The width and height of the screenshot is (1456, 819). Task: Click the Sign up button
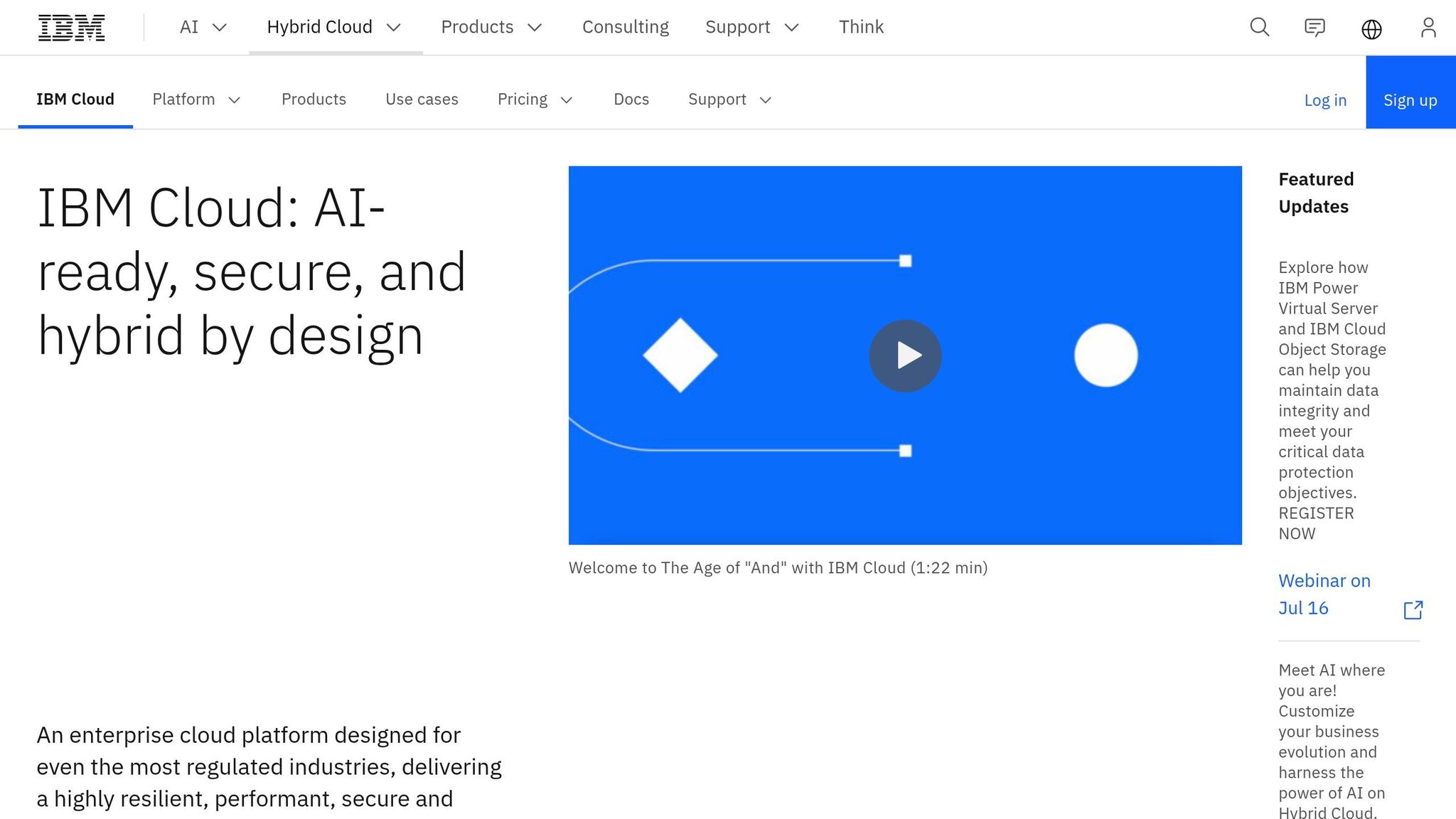click(x=1410, y=92)
